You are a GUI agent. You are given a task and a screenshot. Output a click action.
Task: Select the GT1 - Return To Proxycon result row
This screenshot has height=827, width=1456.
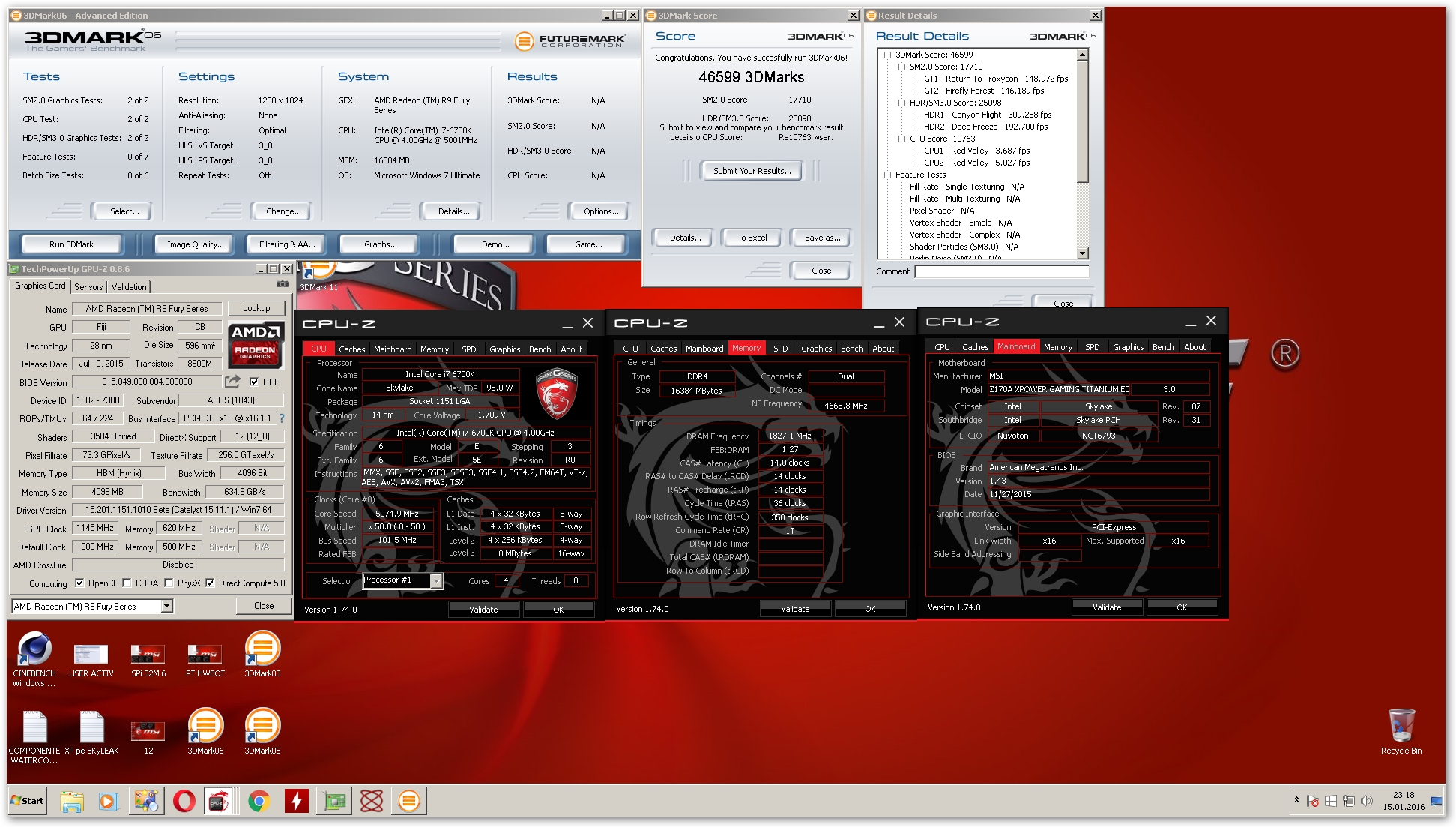995,79
